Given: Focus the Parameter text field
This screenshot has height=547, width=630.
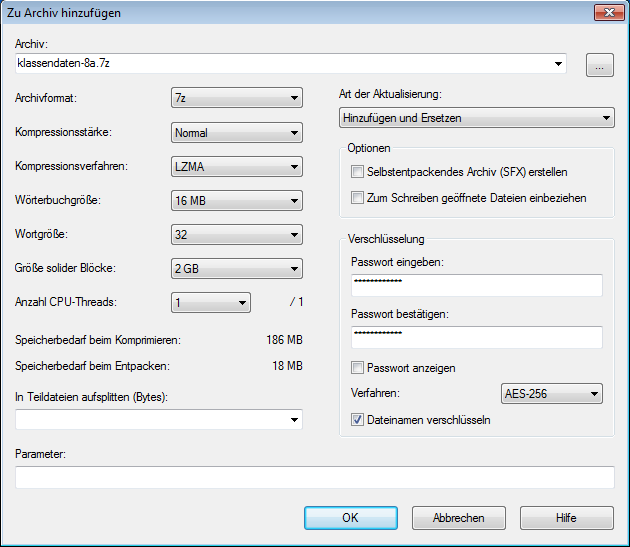Looking at the screenshot, I should 314,477.
